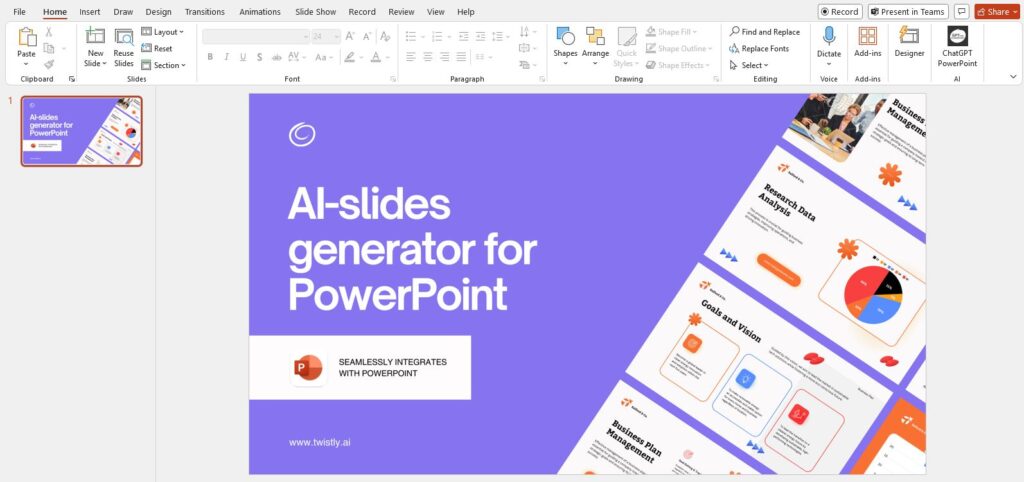Open the Change Case menu

click(324, 57)
